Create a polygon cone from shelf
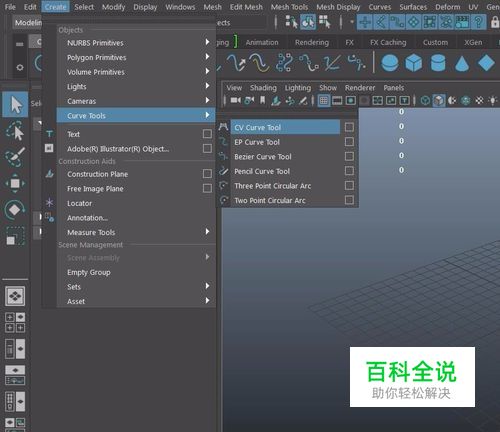The height and width of the screenshot is (432, 500). (x=462, y=63)
